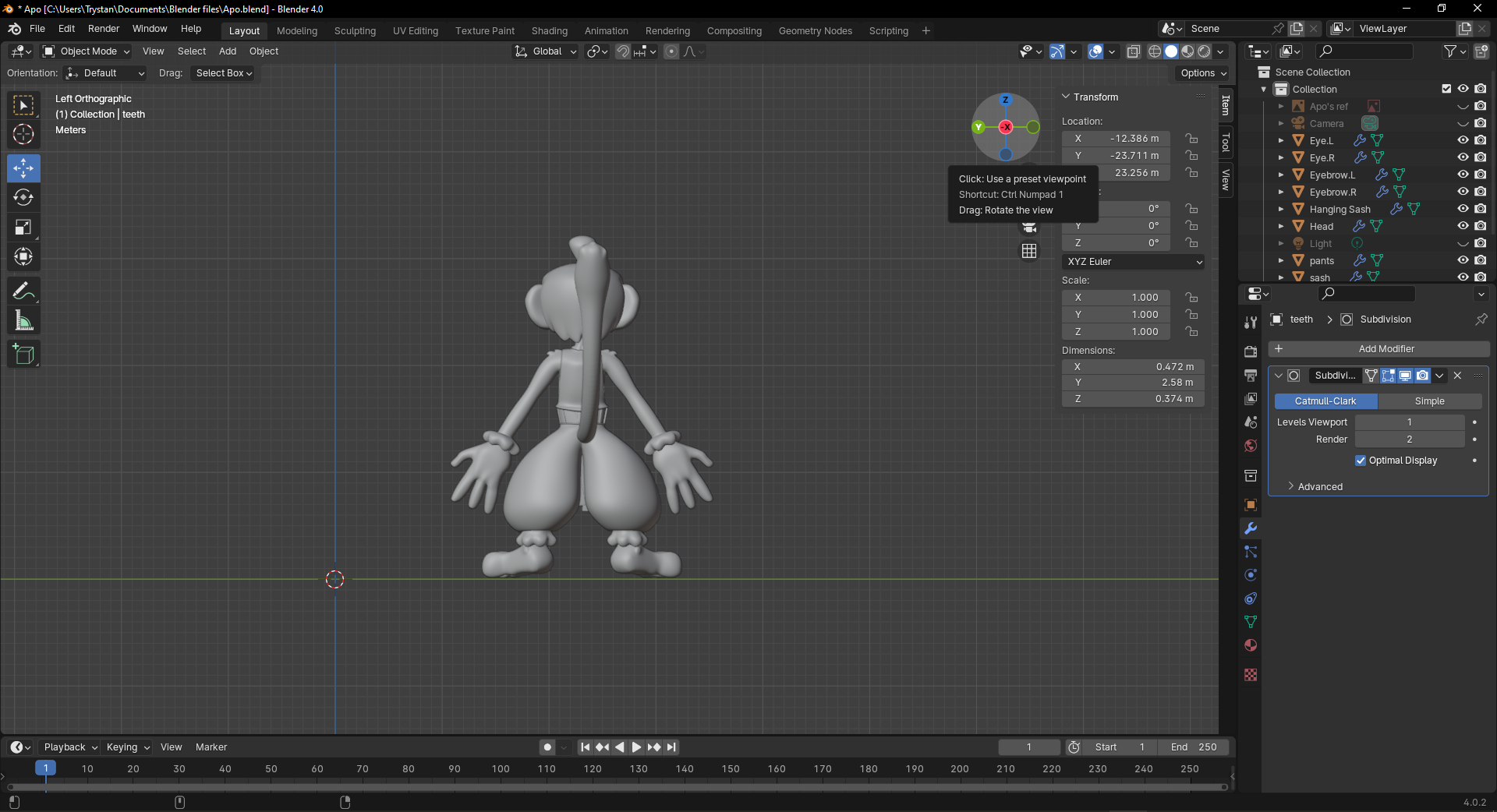Click the Levels Viewport value slider

pyautogui.click(x=1409, y=422)
